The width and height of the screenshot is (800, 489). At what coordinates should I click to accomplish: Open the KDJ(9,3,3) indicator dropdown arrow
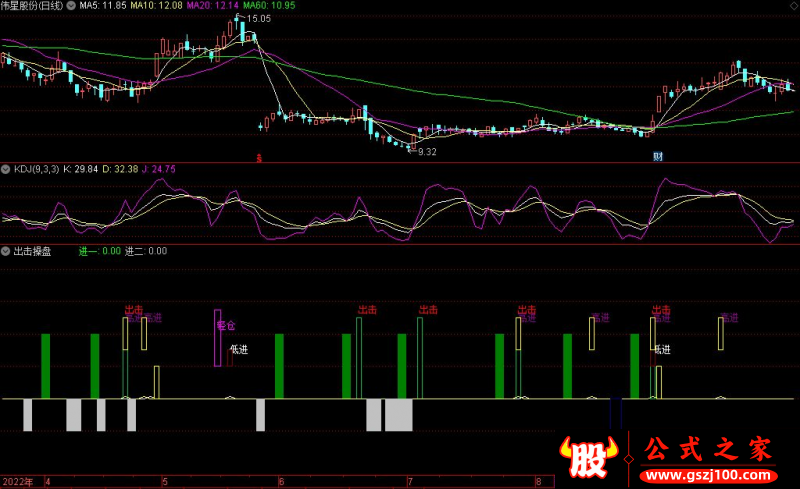pyautogui.click(x=6, y=169)
